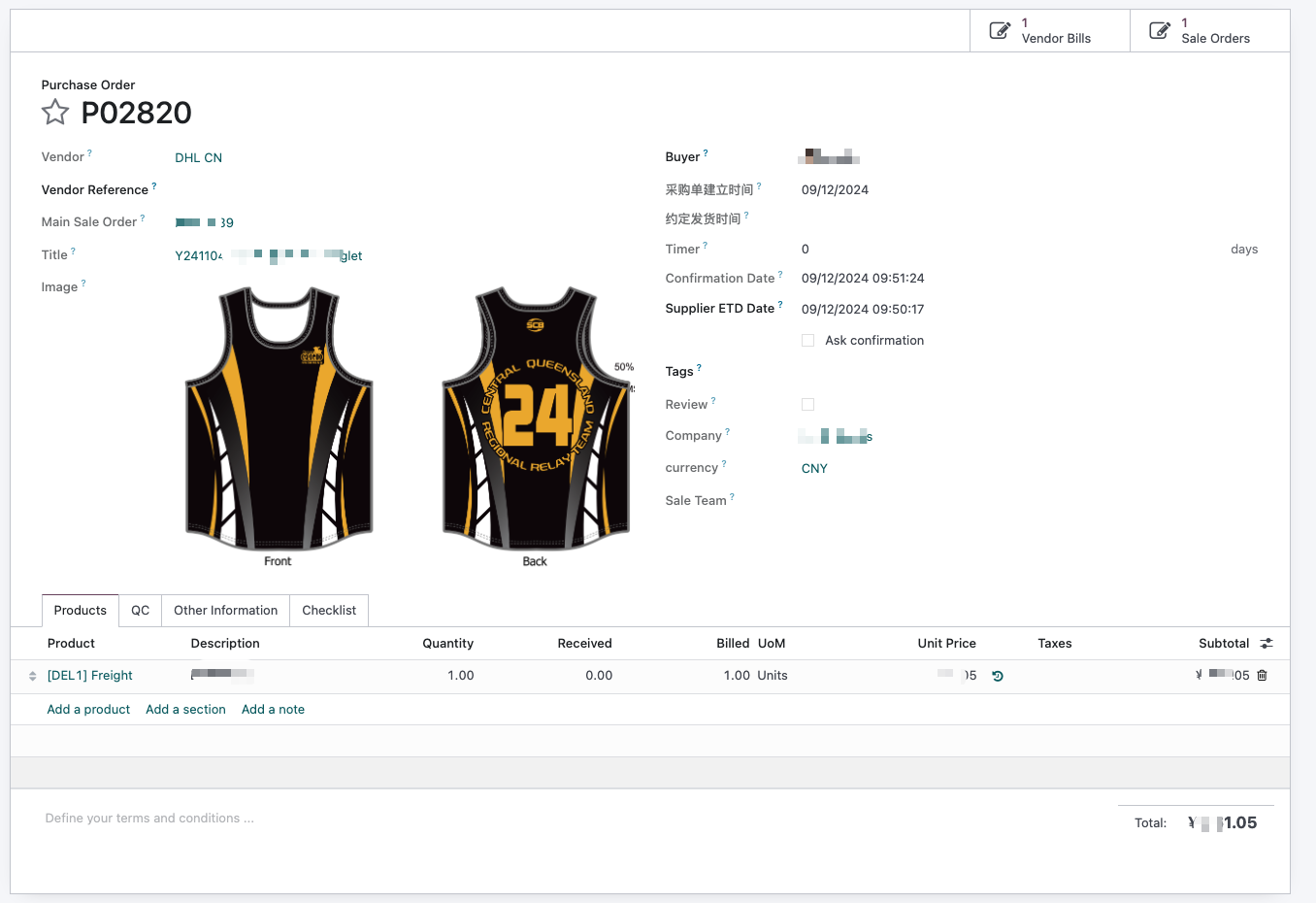Open the Vendor DHL CN selection field
The image size is (1316, 903).
[408, 157]
